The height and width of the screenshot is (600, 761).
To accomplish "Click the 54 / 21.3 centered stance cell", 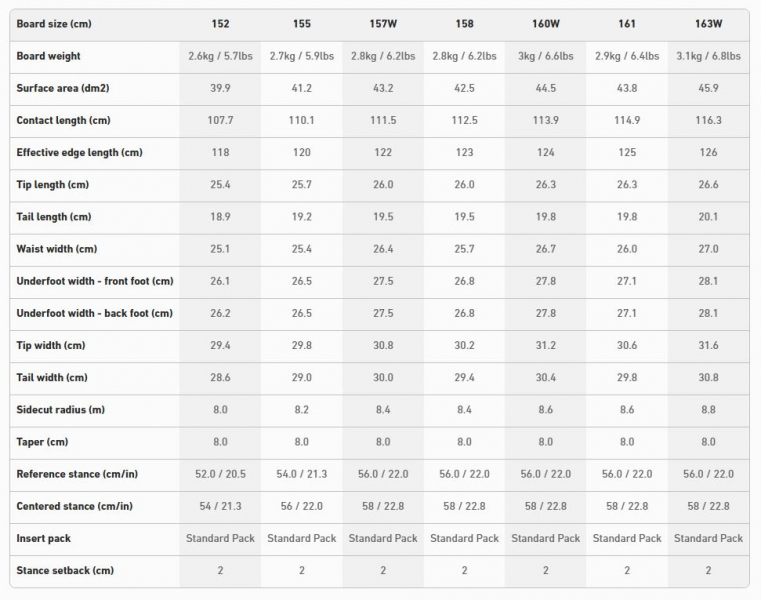I will (x=220, y=507).
